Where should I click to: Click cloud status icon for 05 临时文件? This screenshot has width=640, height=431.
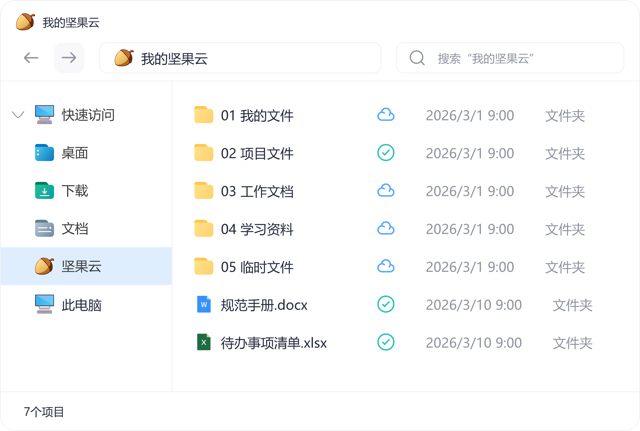tap(386, 267)
